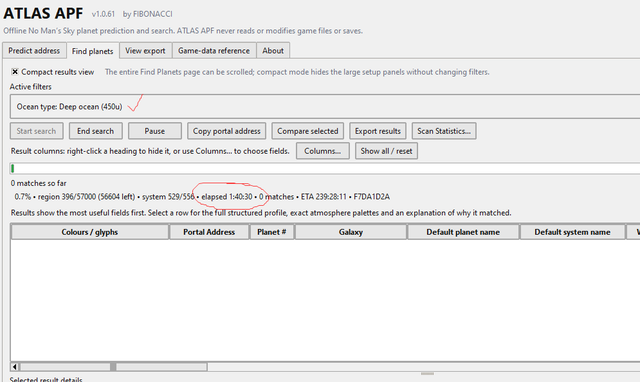Click the Active filters label
Viewport: 640px width, 382px height.
(x=31, y=87)
